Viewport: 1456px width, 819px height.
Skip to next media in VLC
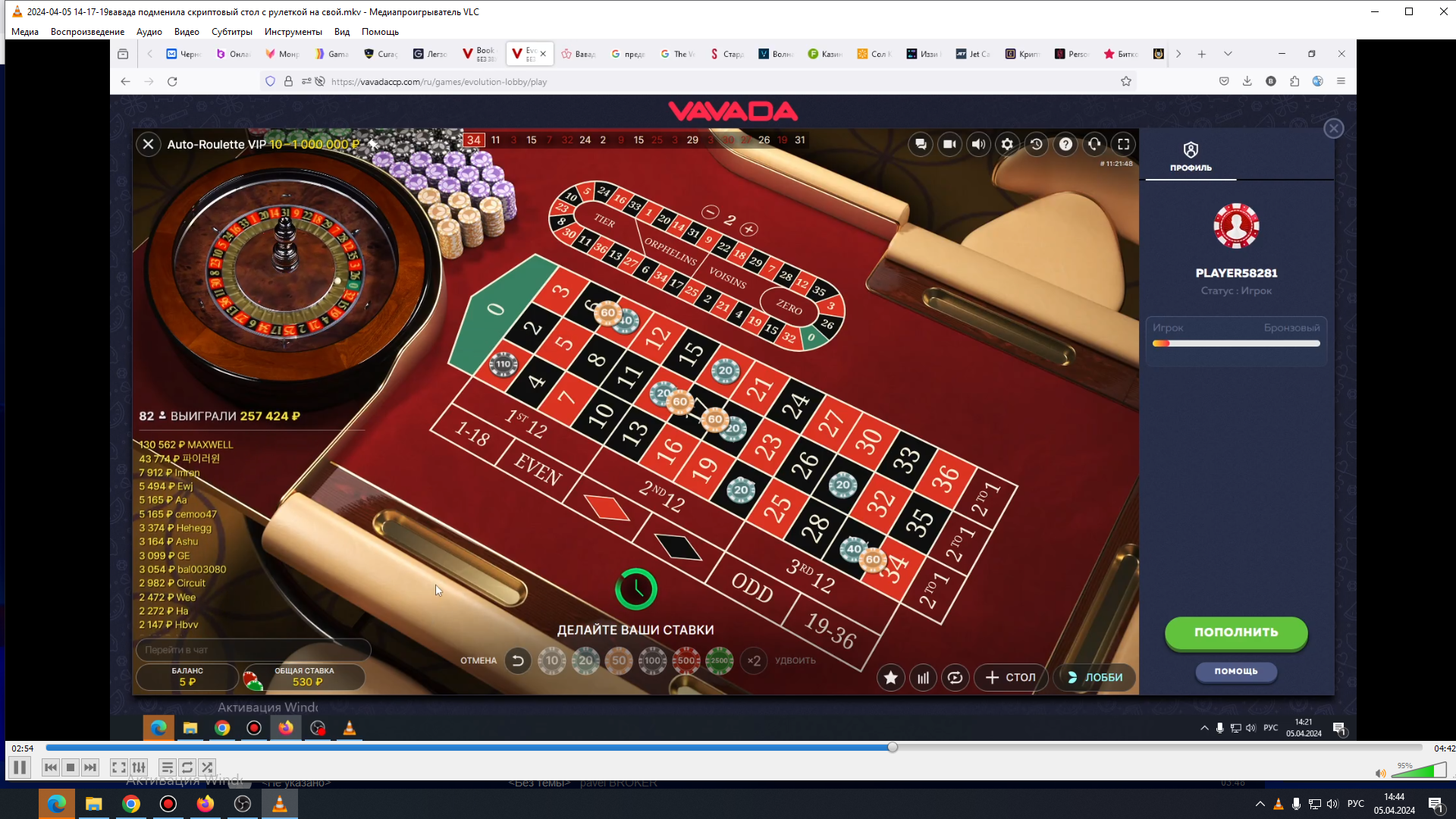[x=90, y=767]
